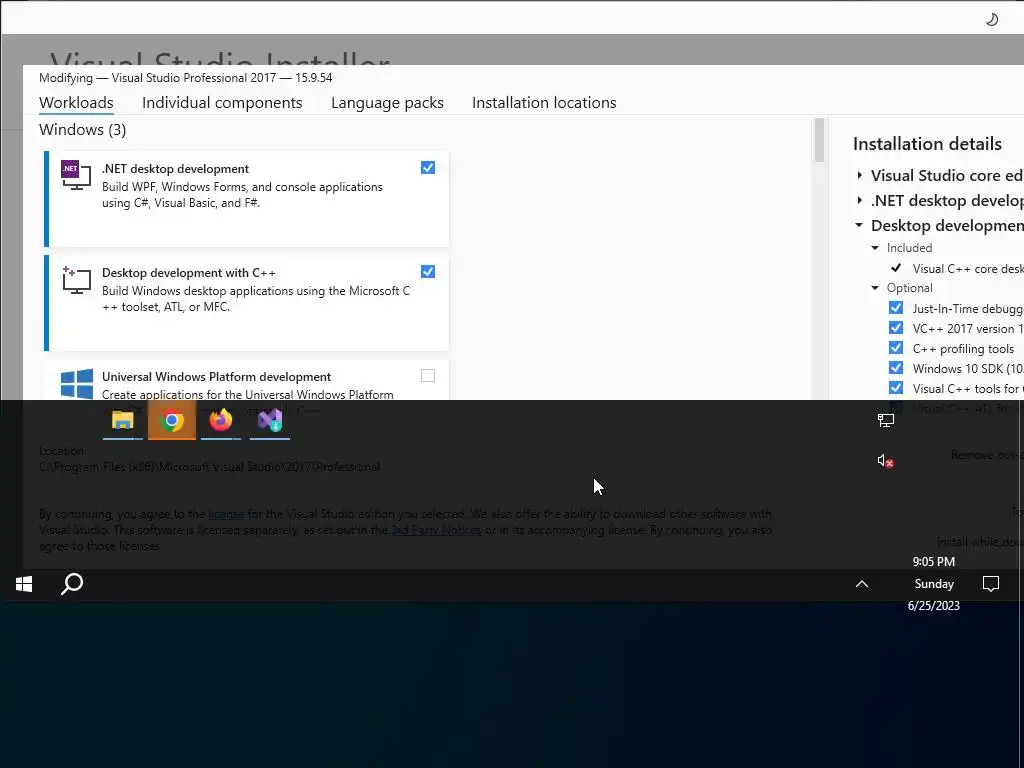Click the Desktop development with C++ monitor icon
Viewport: 1024px width, 768px height.
(x=76, y=280)
